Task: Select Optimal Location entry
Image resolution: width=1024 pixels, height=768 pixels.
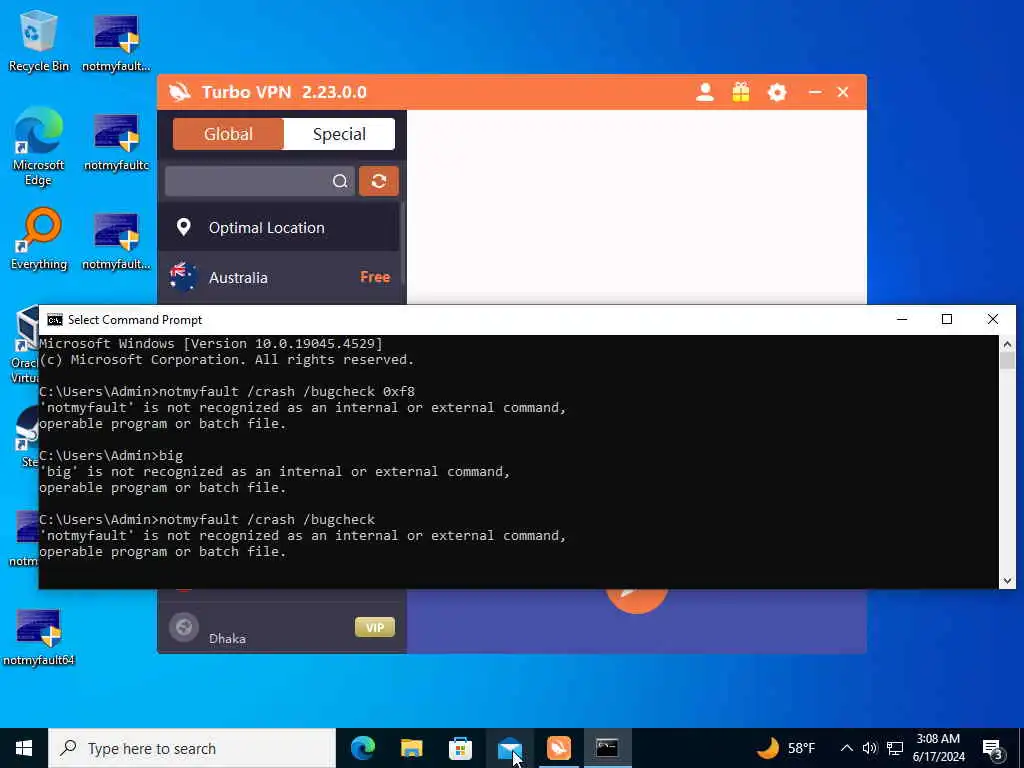Action: (x=278, y=227)
